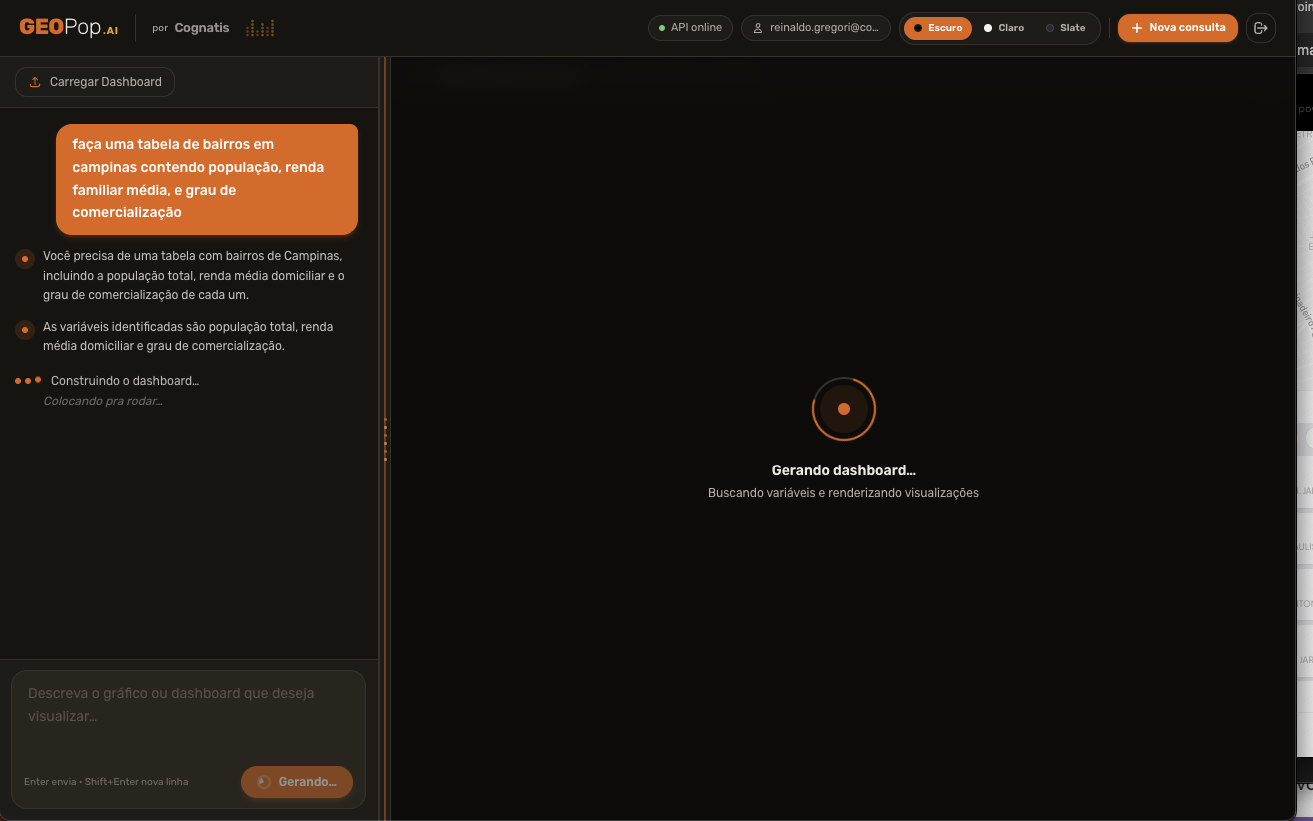
Task: Click the plus icon in Nova consulta
Action: pos(1136,28)
